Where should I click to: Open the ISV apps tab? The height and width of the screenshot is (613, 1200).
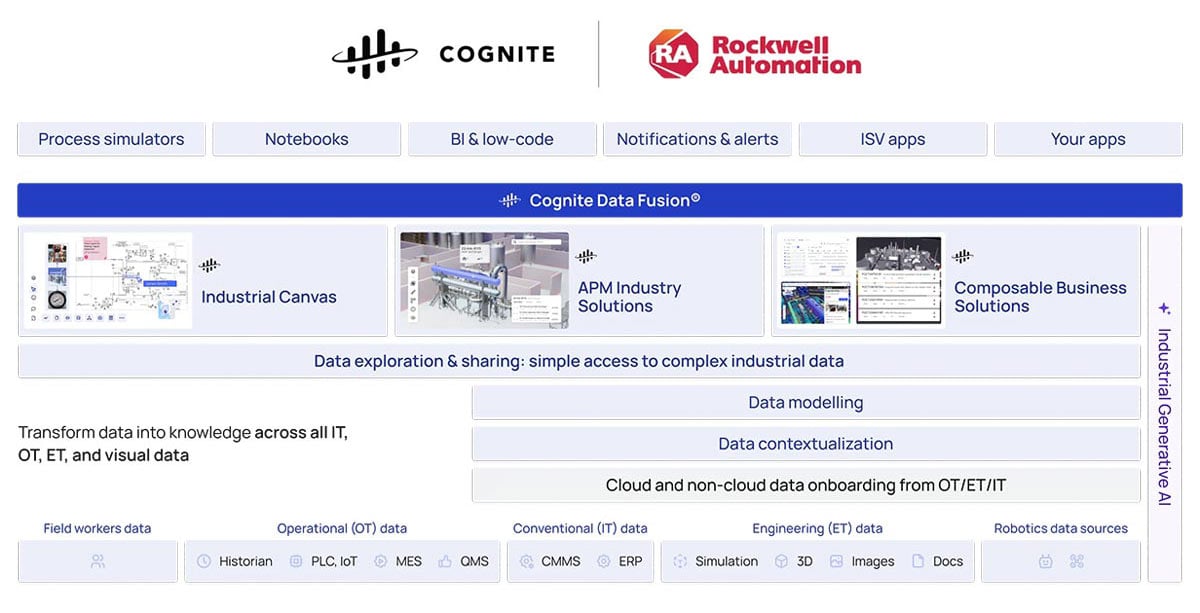coord(892,139)
